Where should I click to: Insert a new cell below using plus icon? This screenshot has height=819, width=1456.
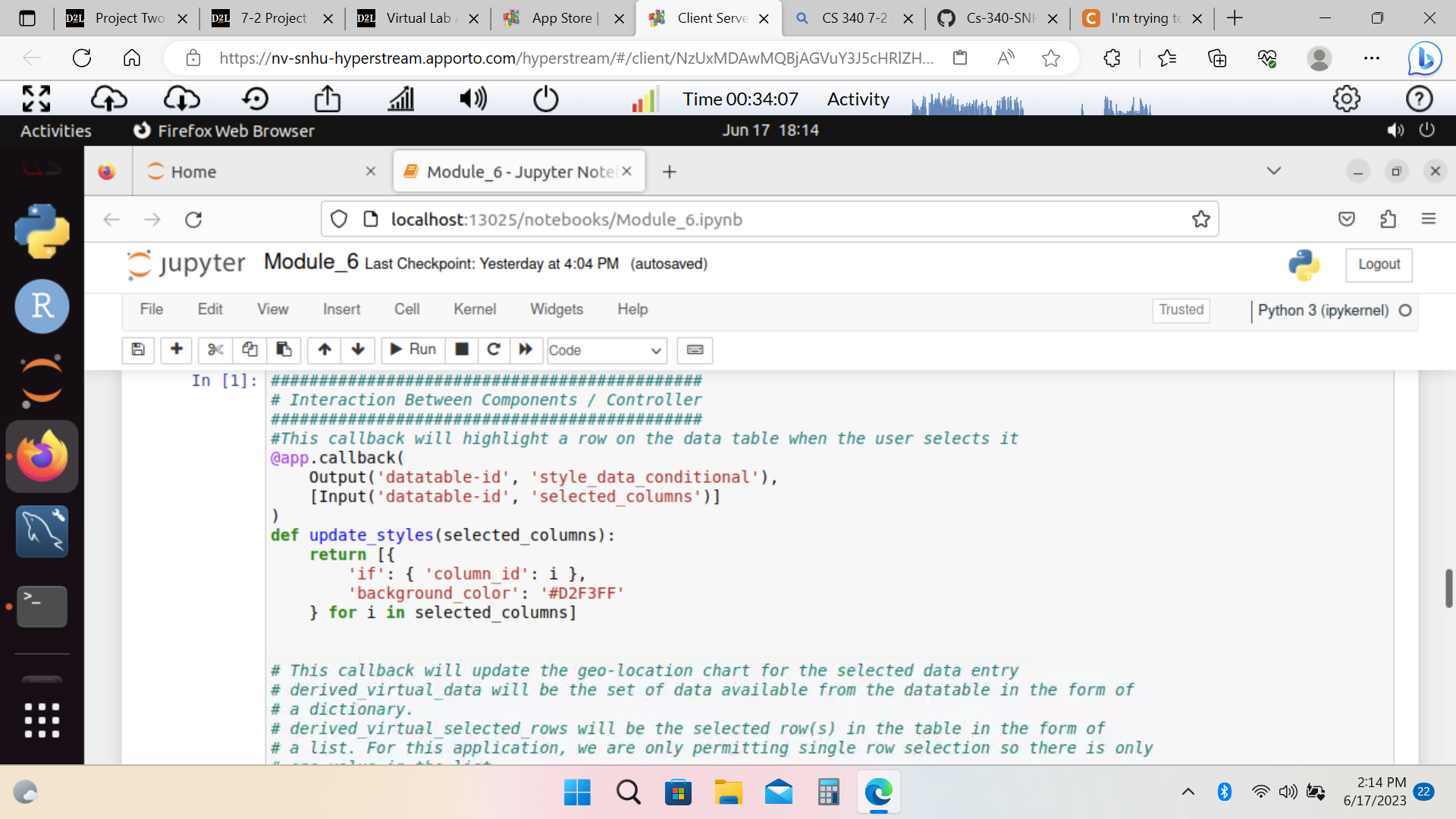(176, 350)
